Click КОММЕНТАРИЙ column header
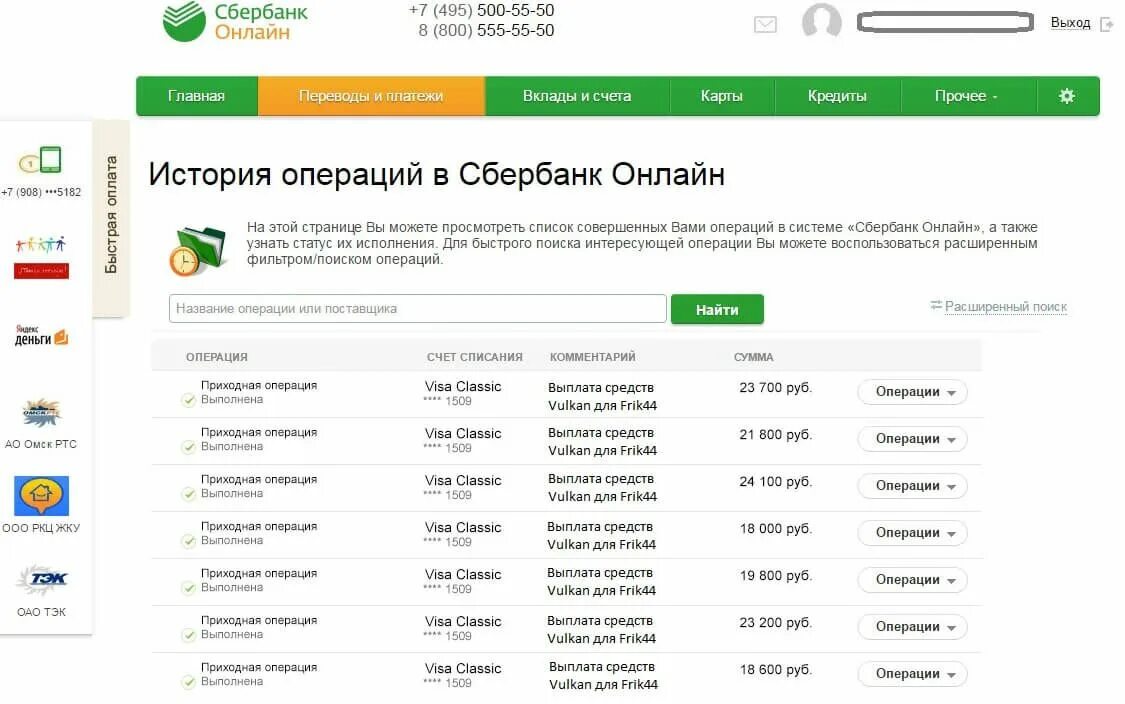The image size is (1125, 704). (593, 357)
